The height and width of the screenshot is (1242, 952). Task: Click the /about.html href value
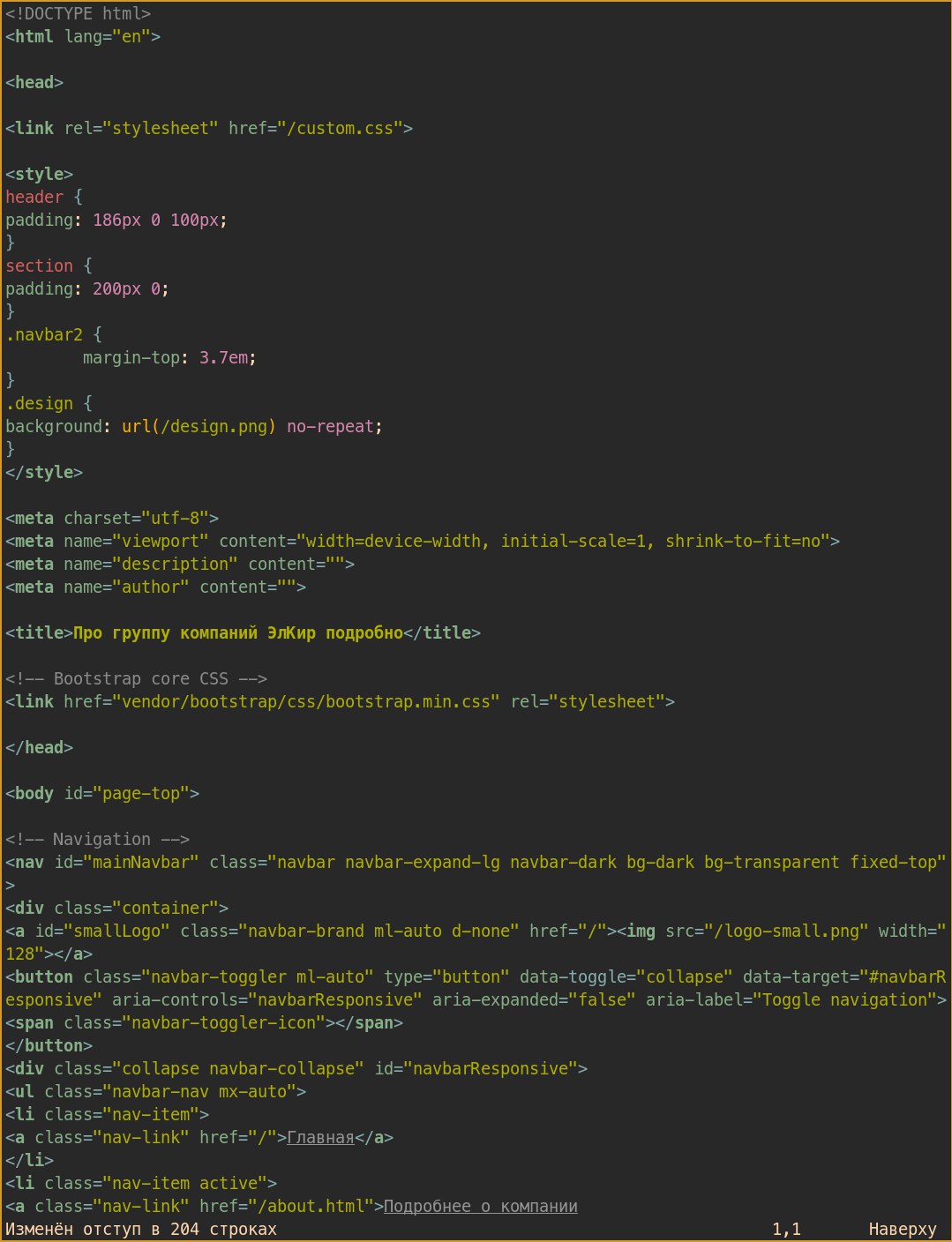(311, 1206)
